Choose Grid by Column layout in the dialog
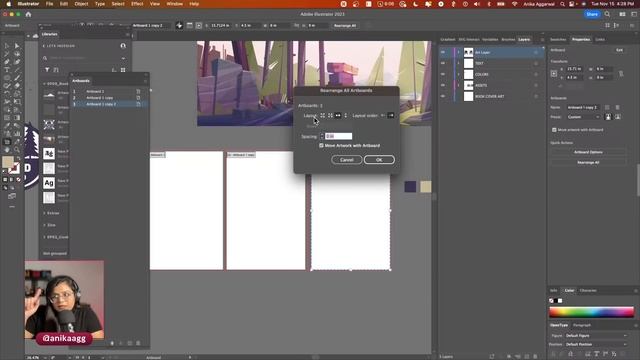The width and height of the screenshot is (640, 360). click(x=330, y=116)
